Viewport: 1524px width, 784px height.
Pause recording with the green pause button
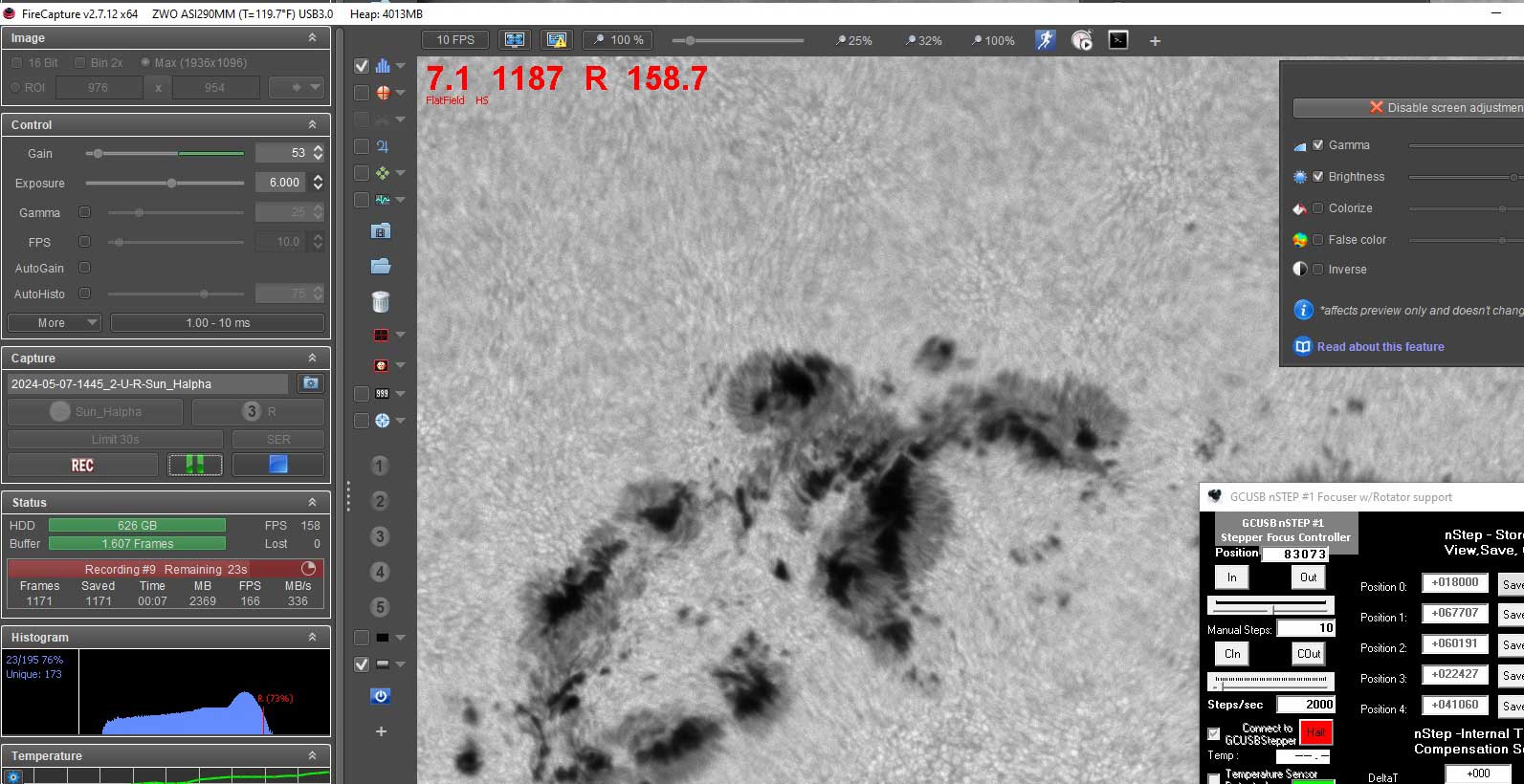click(x=195, y=465)
